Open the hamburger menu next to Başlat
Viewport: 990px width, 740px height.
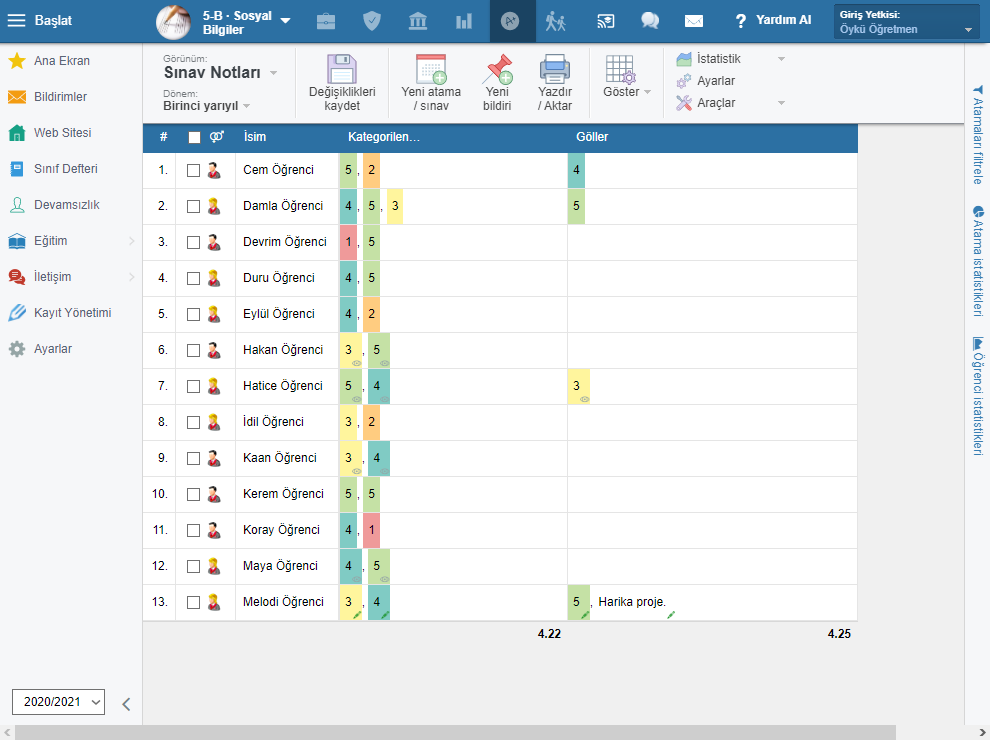tap(16, 20)
